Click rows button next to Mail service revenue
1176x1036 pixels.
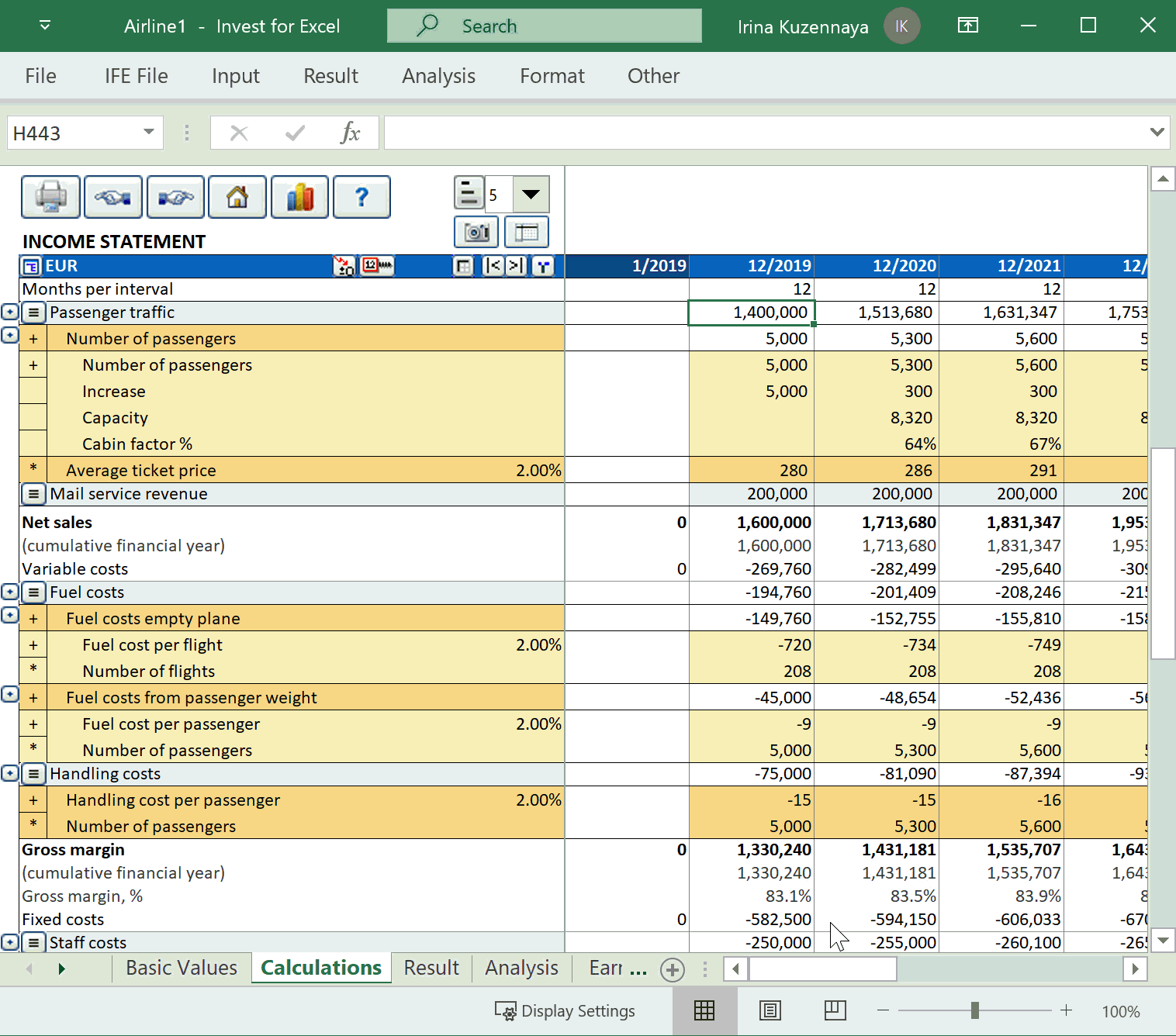tap(33, 494)
